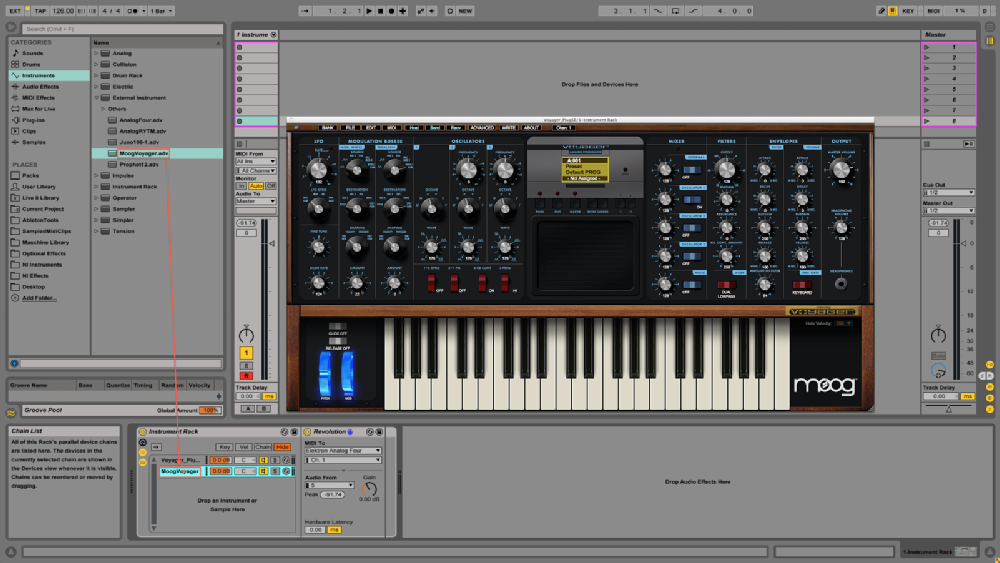The image size is (1000, 563).
Task: Open the Groove Pool wave icon
Action: 11,411
